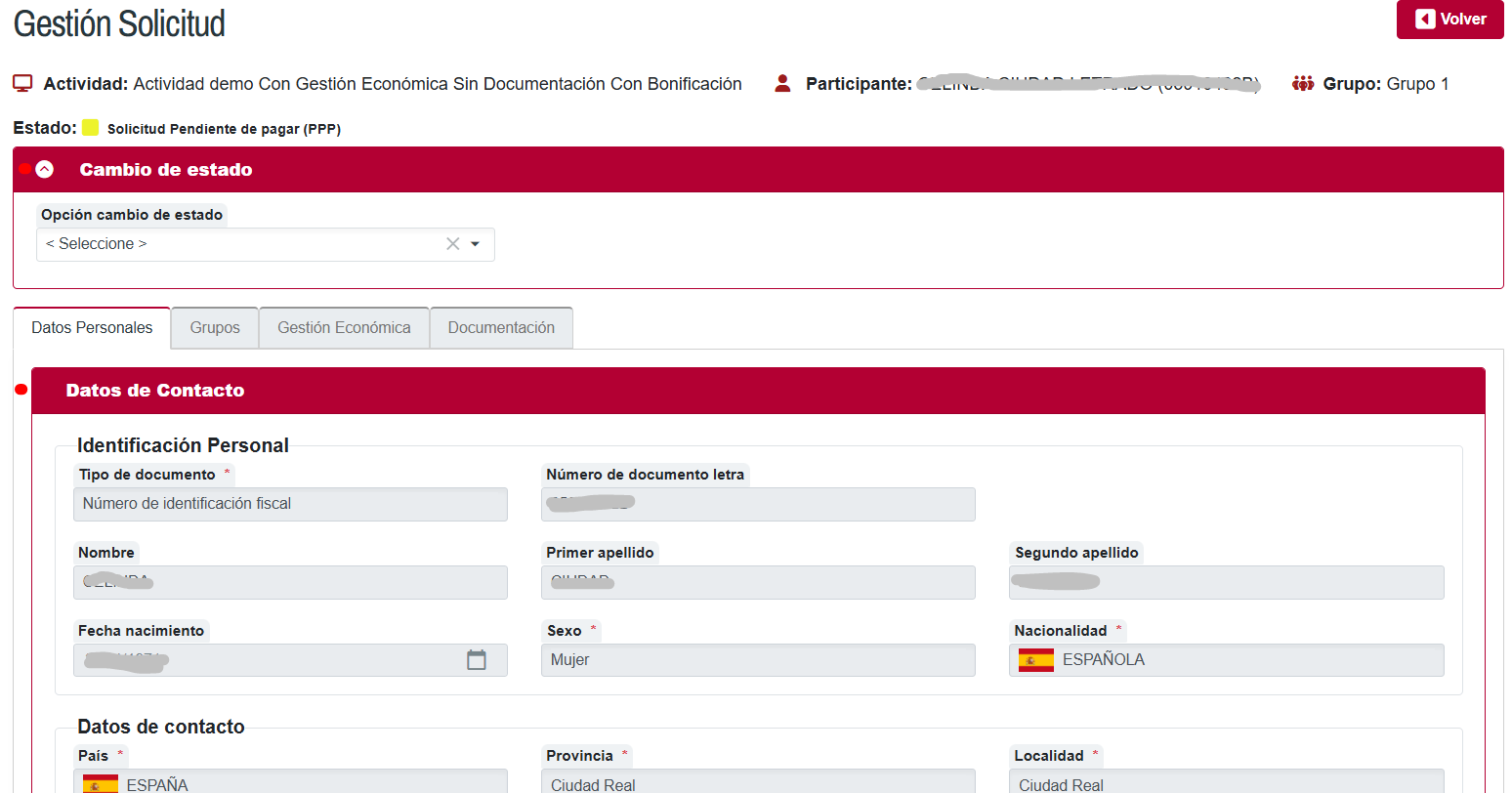The height and width of the screenshot is (793, 1512).
Task: Click the Volver back button
Action: click(1449, 20)
